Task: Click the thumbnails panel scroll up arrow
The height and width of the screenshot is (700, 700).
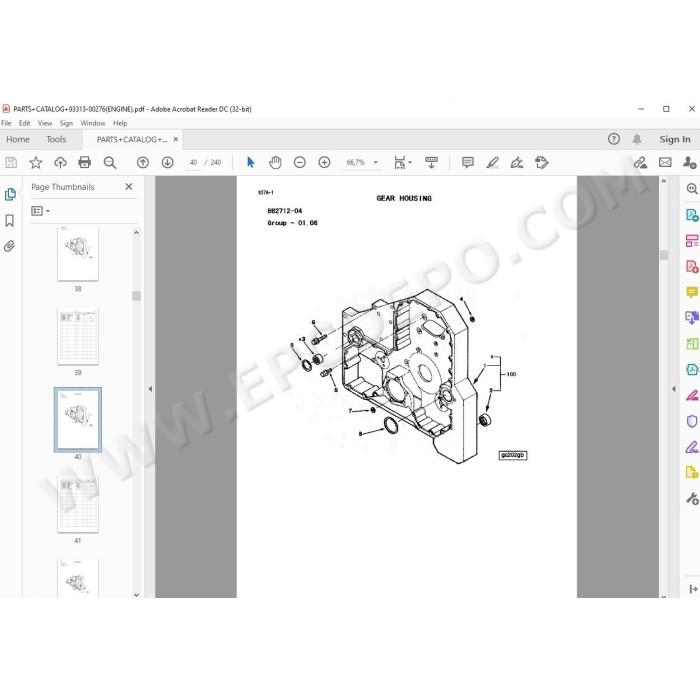Action: pos(136,232)
